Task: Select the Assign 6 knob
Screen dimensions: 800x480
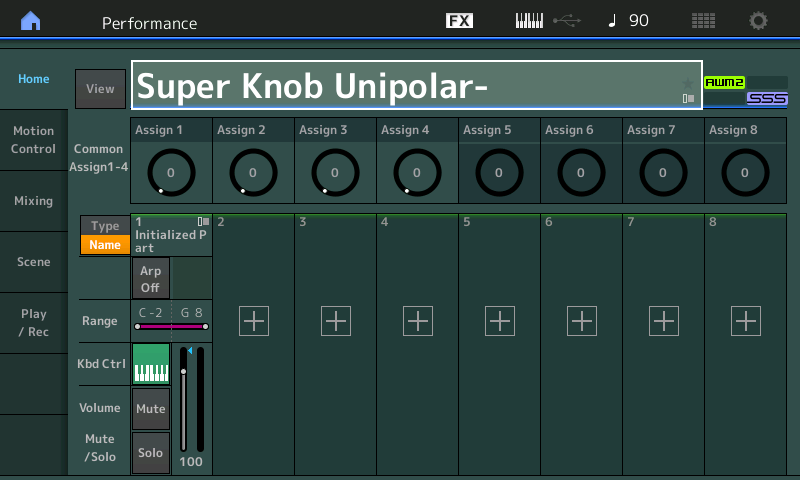Action: tap(581, 172)
